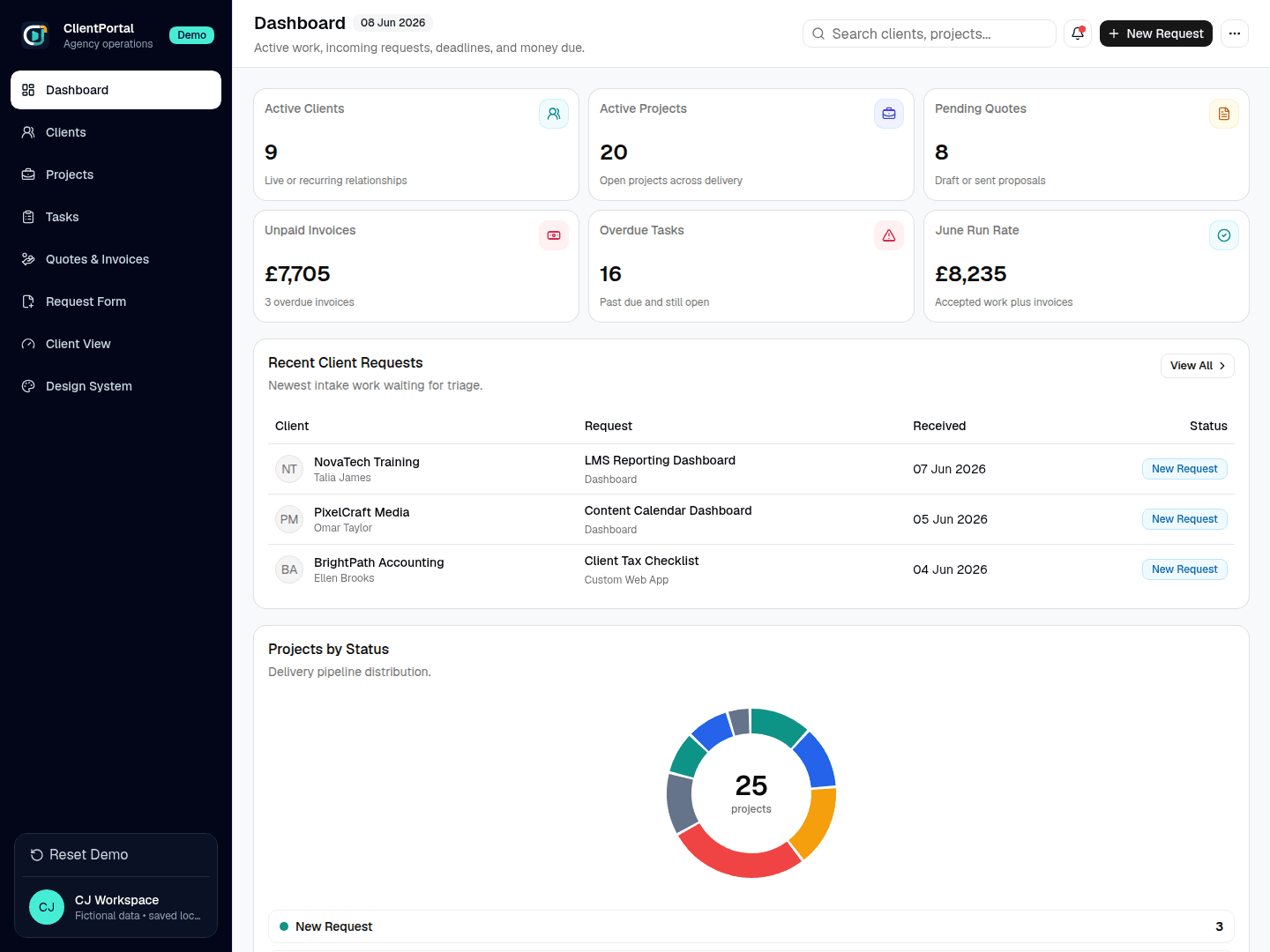Open the three-dots more options menu
Image resolution: width=1270 pixels, height=952 pixels.
(x=1235, y=33)
